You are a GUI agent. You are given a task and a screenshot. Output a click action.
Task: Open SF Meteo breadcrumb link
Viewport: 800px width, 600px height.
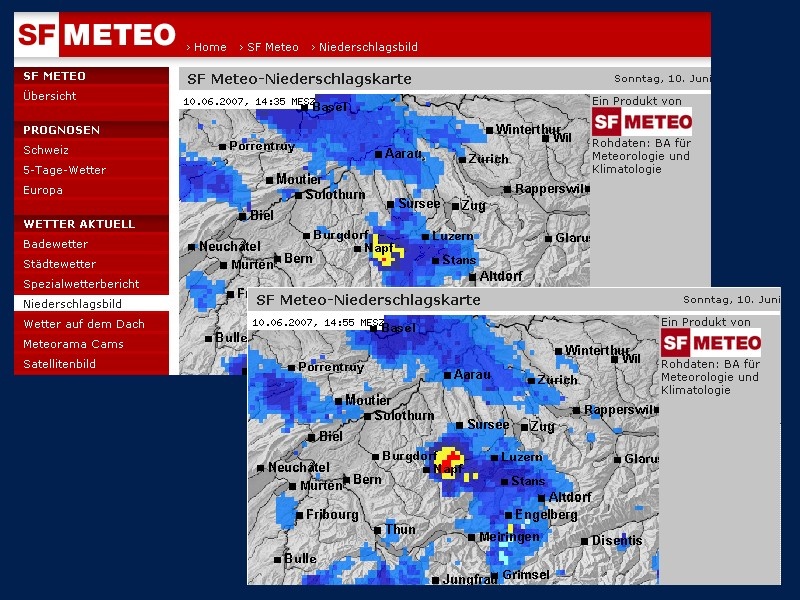click(272, 47)
